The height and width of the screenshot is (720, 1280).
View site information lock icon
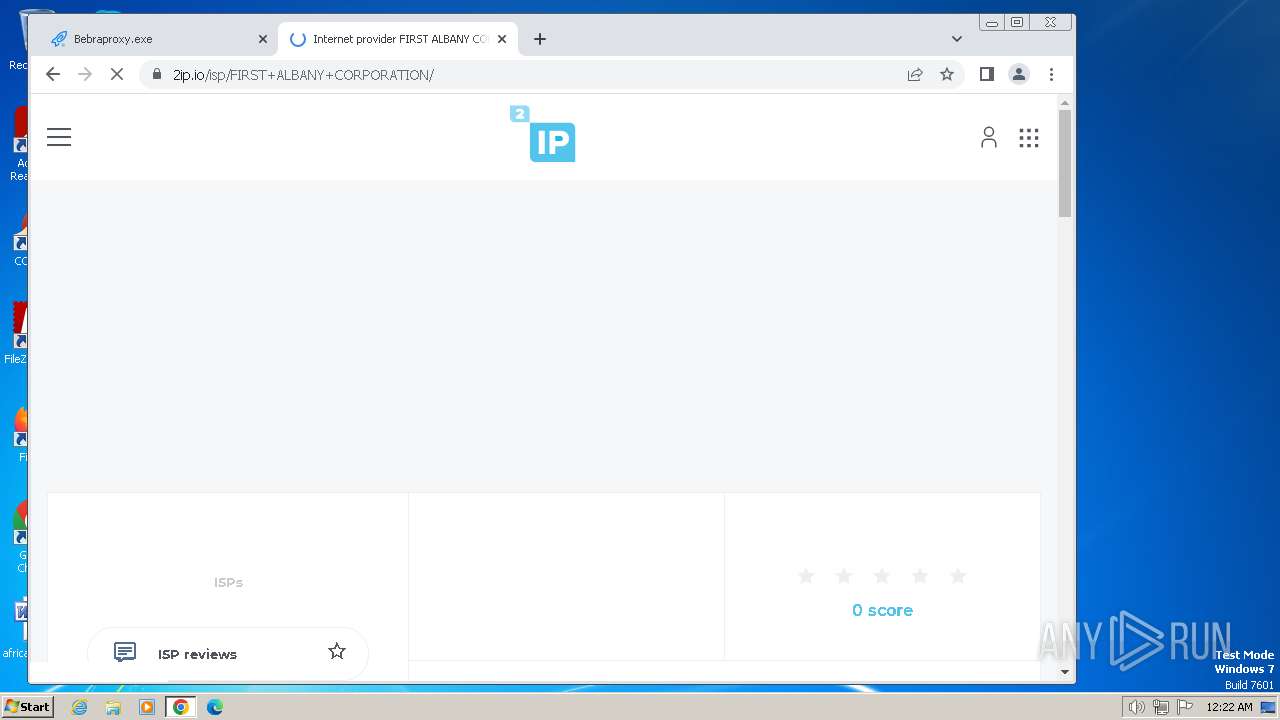click(x=156, y=74)
